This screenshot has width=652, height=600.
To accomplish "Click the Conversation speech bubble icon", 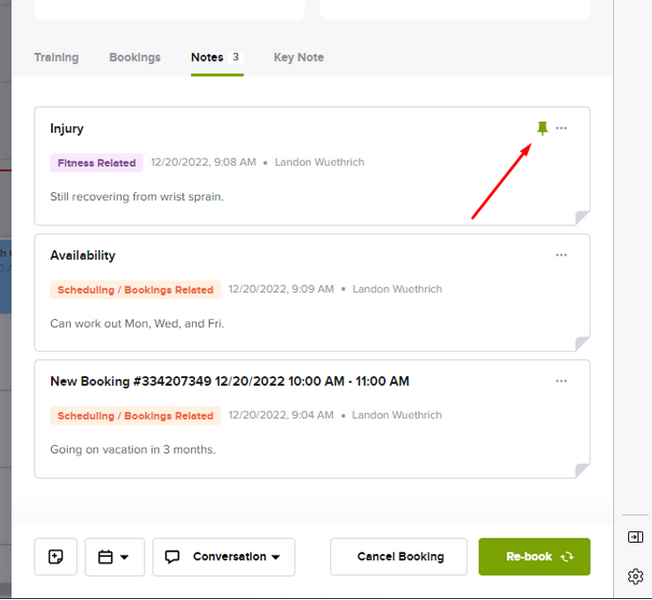I will 172,557.
